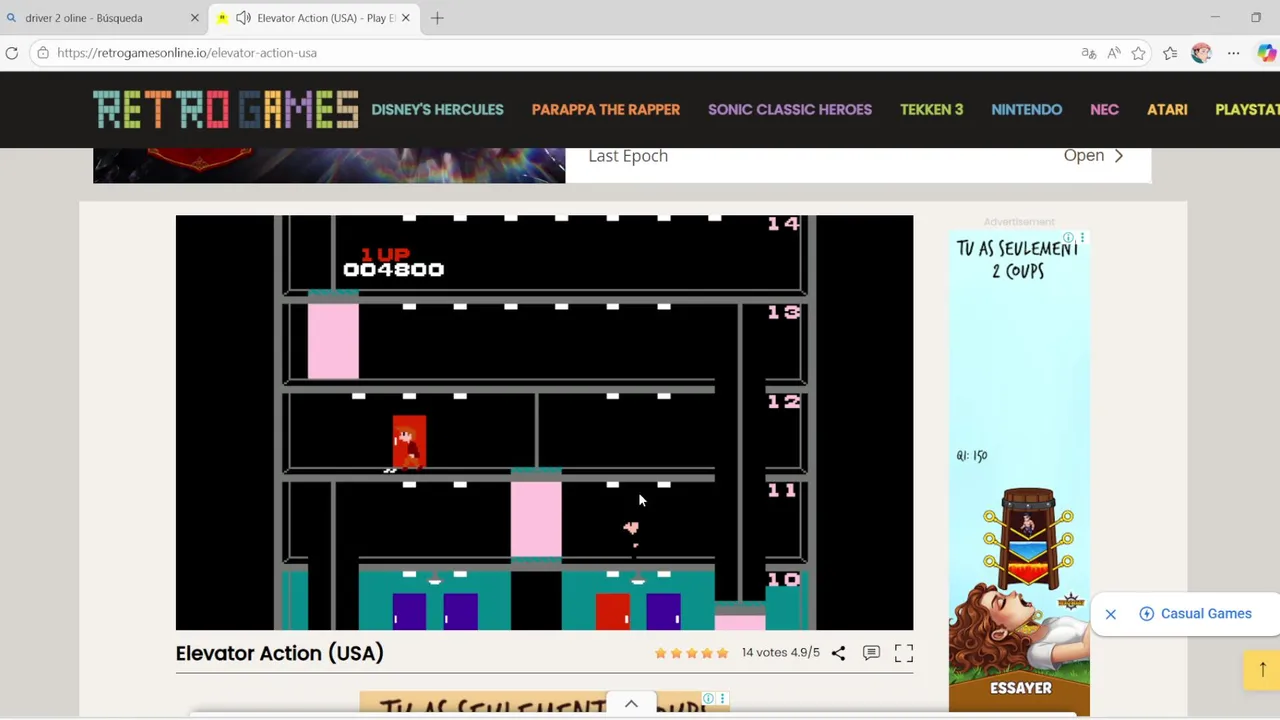The image size is (1280, 720).
Task: Close the driver 2 oline search tab
Action: (194, 18)
